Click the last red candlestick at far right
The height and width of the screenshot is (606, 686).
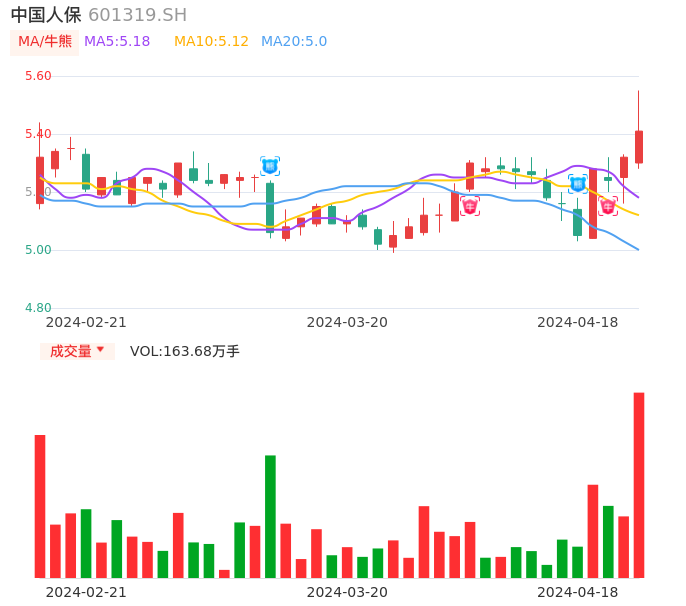click(x=639, y=146)
